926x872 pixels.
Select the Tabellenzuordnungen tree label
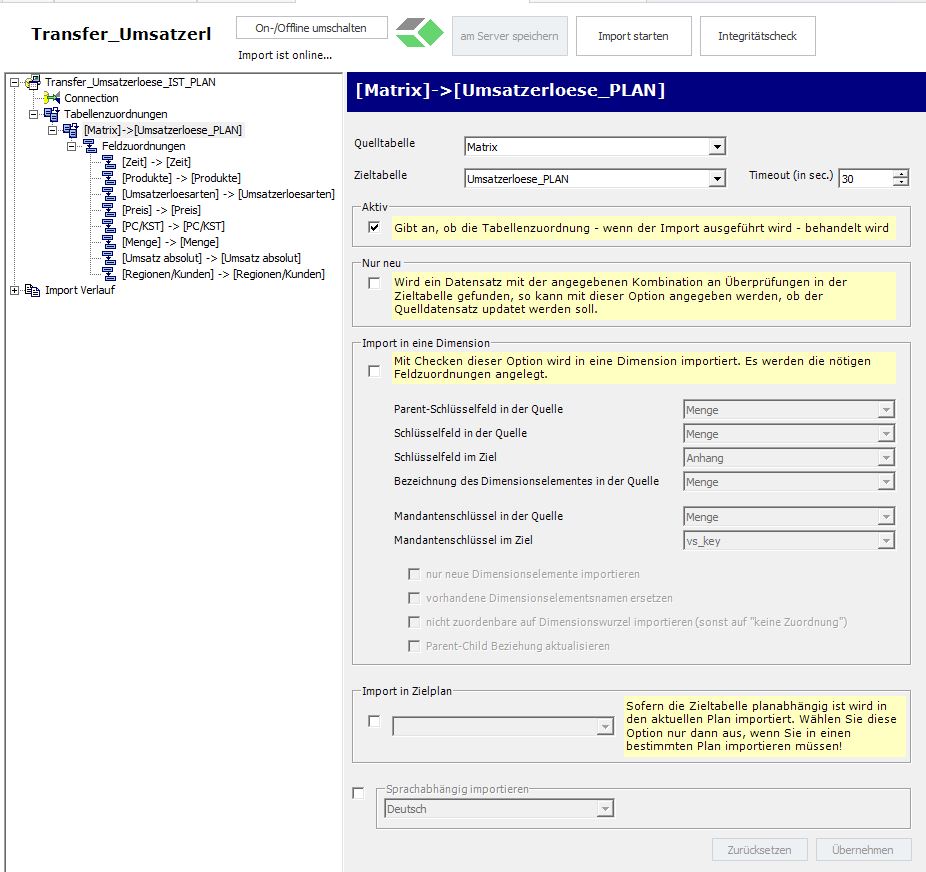pos(116,114)
